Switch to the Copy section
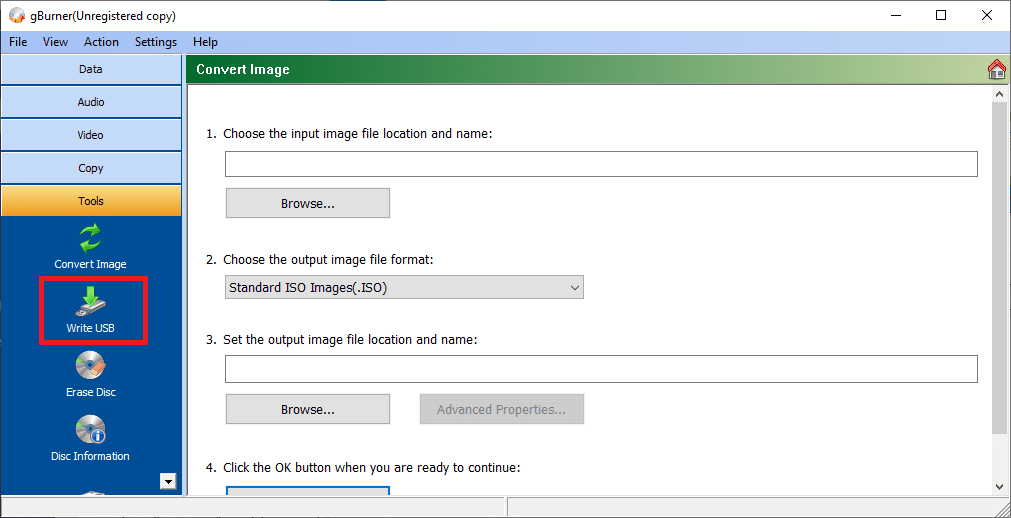The image size is (1011, 518). click(91, 168)
